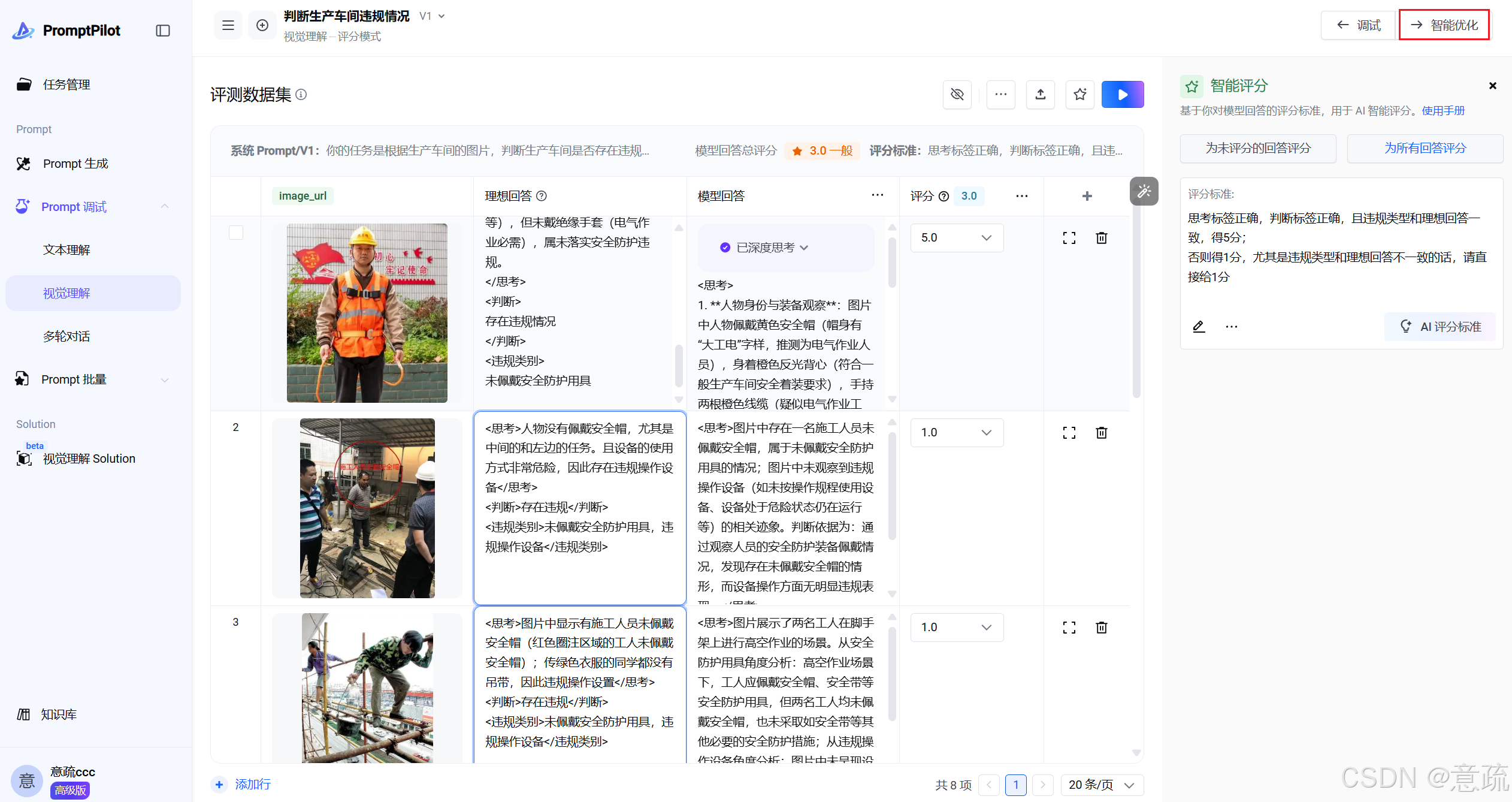Click the edit pencil icon under 评分标准

[x=1199, y=327]
